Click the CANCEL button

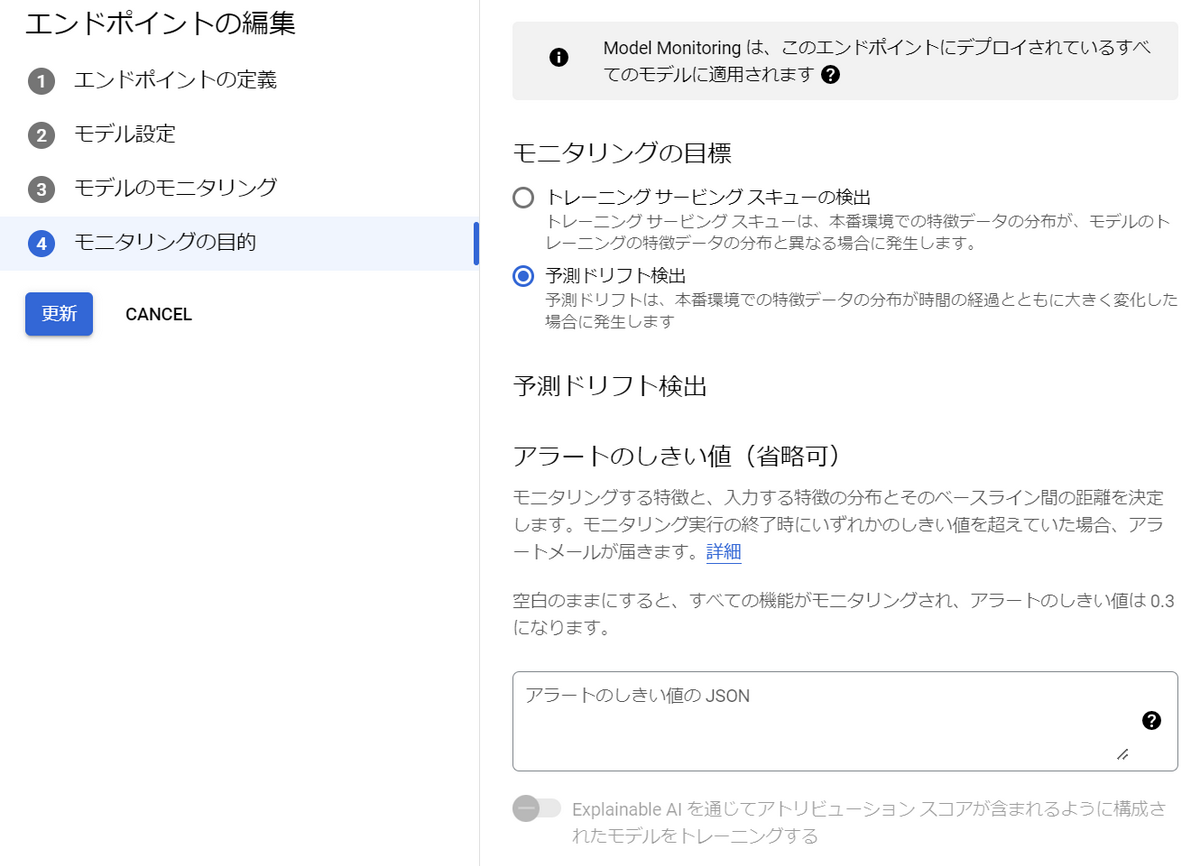point(159,314)
